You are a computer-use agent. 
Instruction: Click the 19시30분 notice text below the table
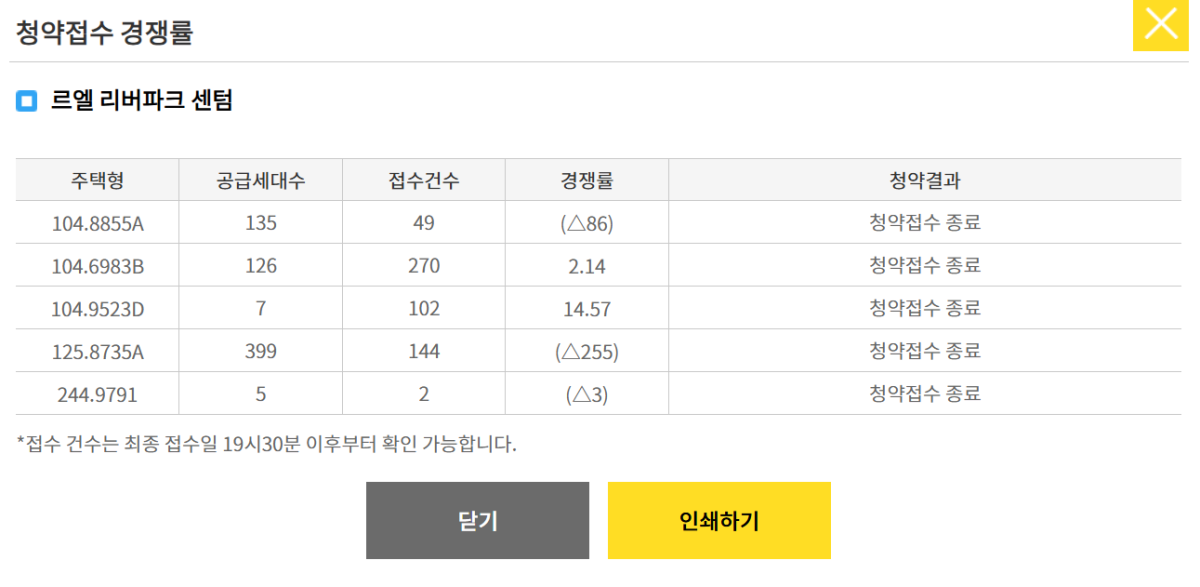266,444
